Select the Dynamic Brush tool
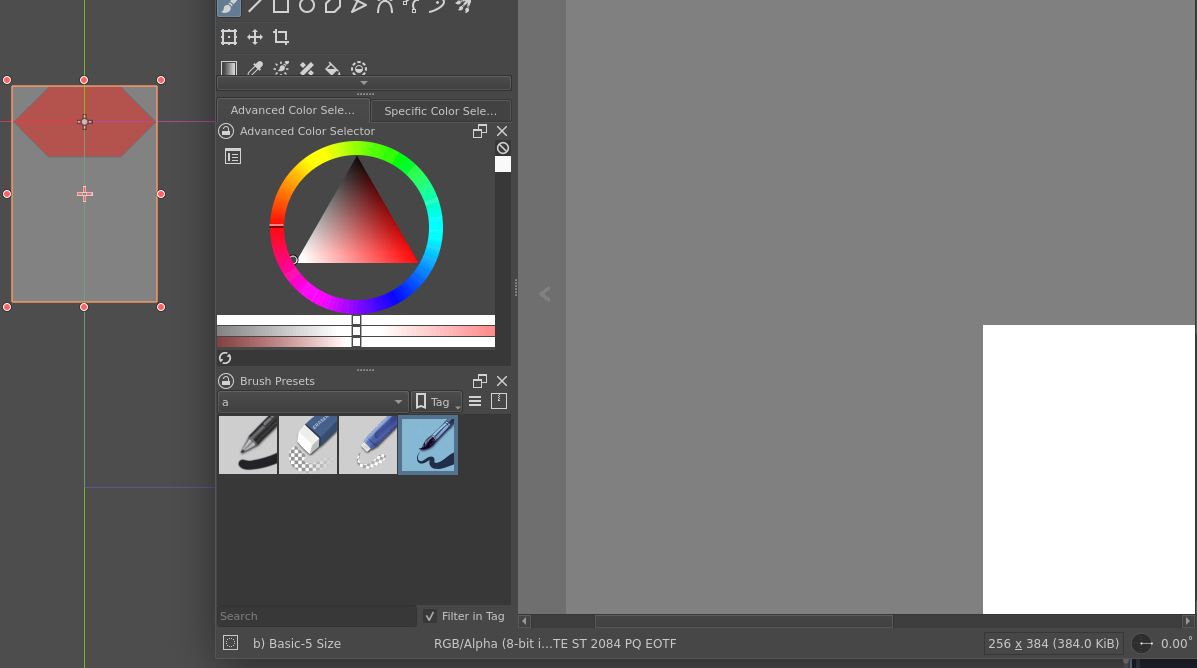The width and height of the screenshot is (1197, 668). pos(437,6)
